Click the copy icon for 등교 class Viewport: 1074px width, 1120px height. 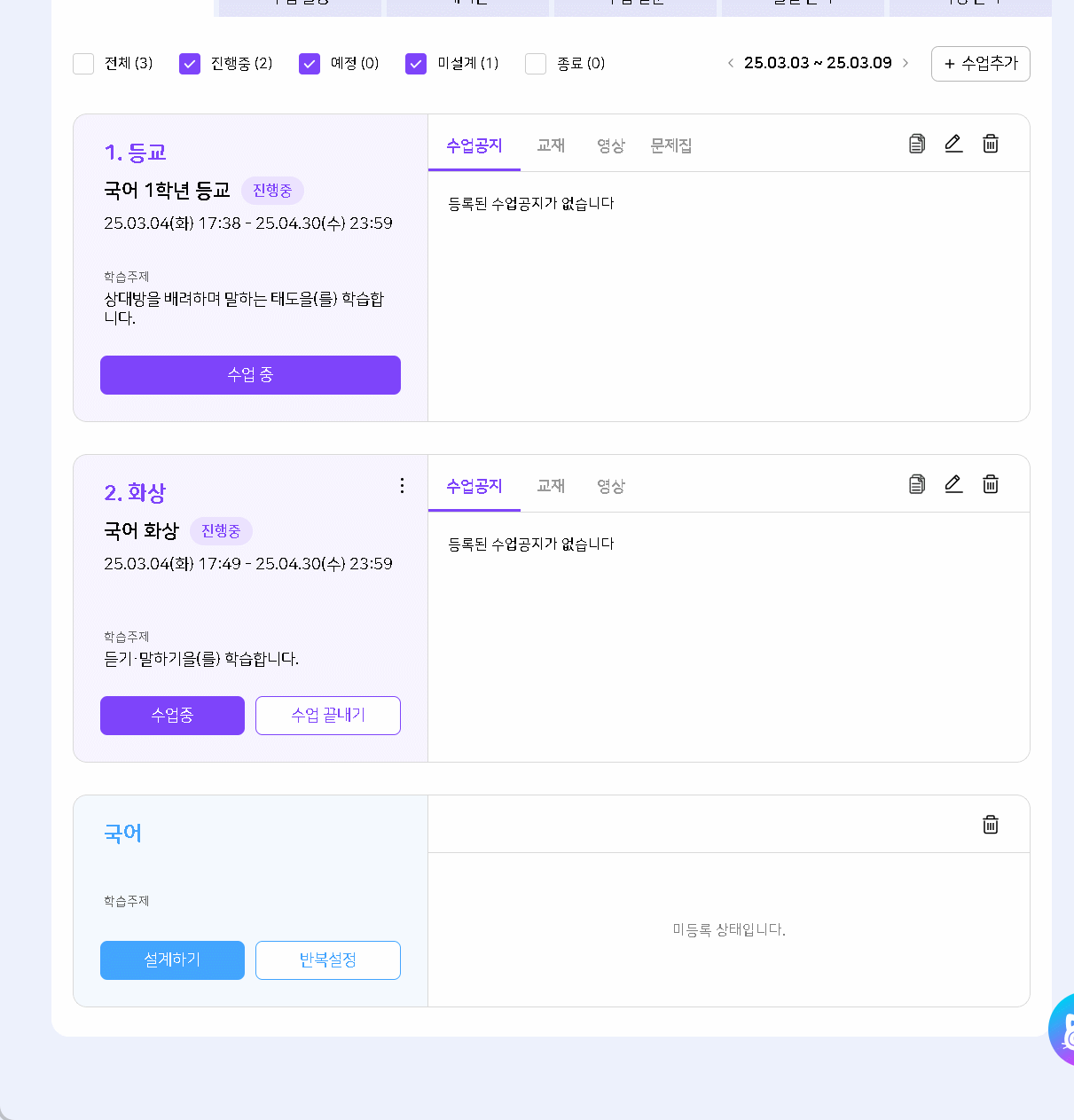tap(917, 144)
